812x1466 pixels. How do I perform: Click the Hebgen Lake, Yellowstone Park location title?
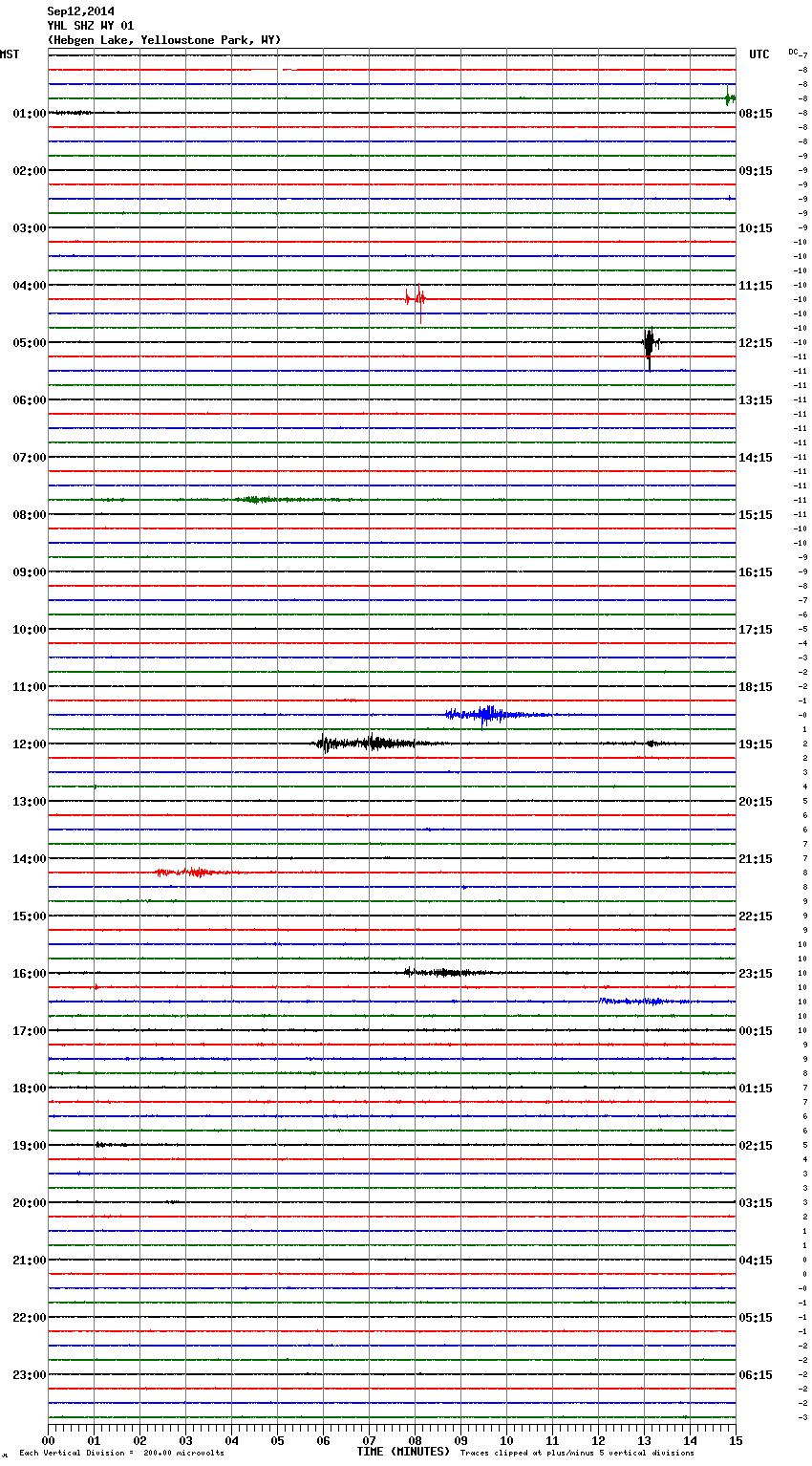(x=163, y=40)
